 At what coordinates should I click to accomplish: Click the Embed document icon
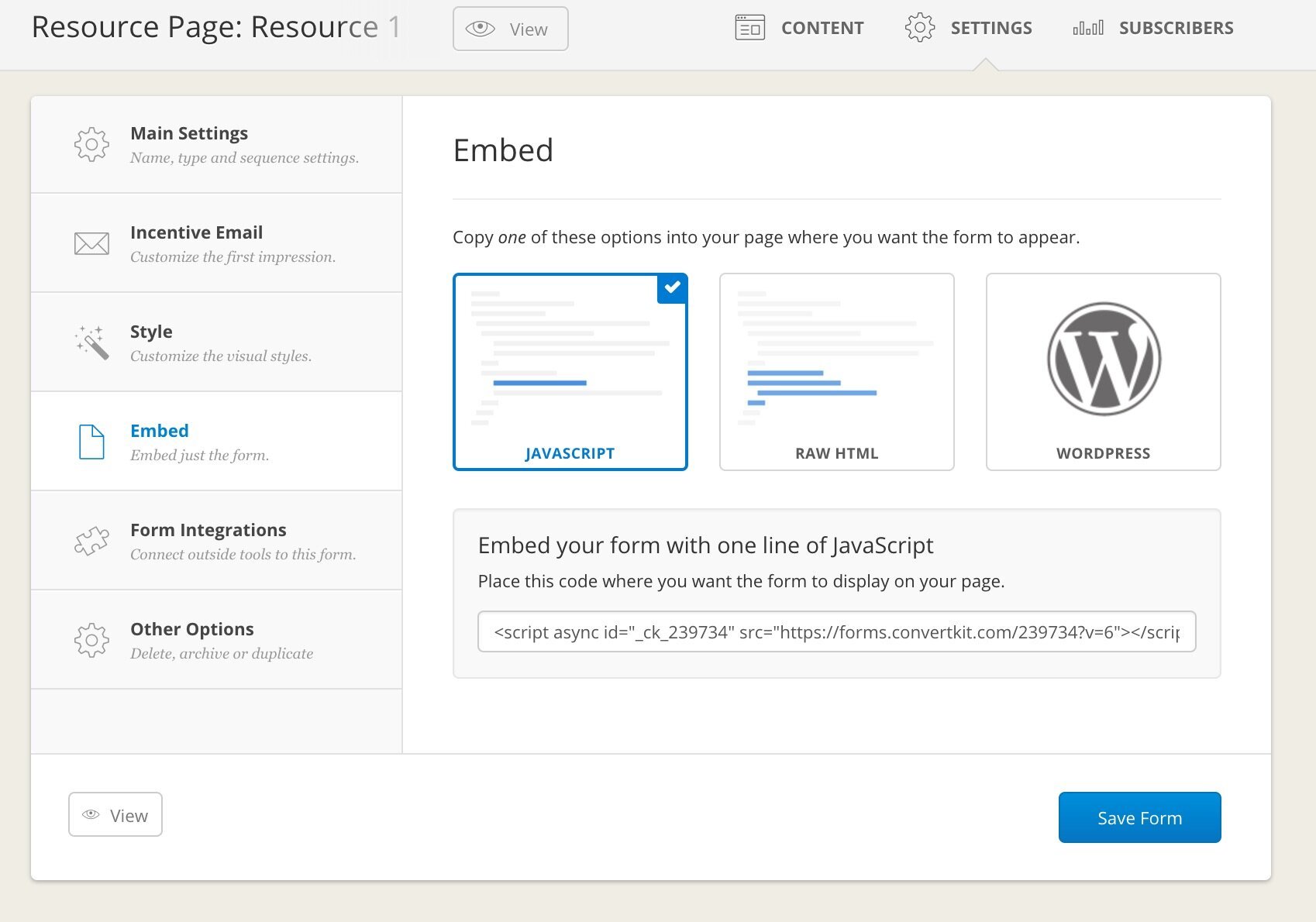(x=91, y=442)
